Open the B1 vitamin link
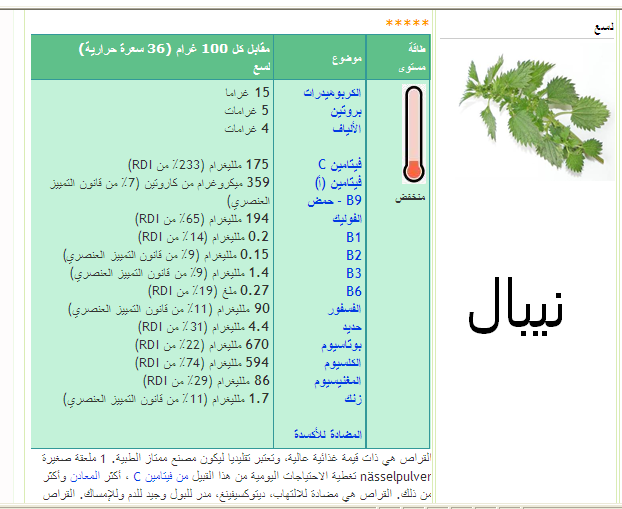 pos(353,238)
